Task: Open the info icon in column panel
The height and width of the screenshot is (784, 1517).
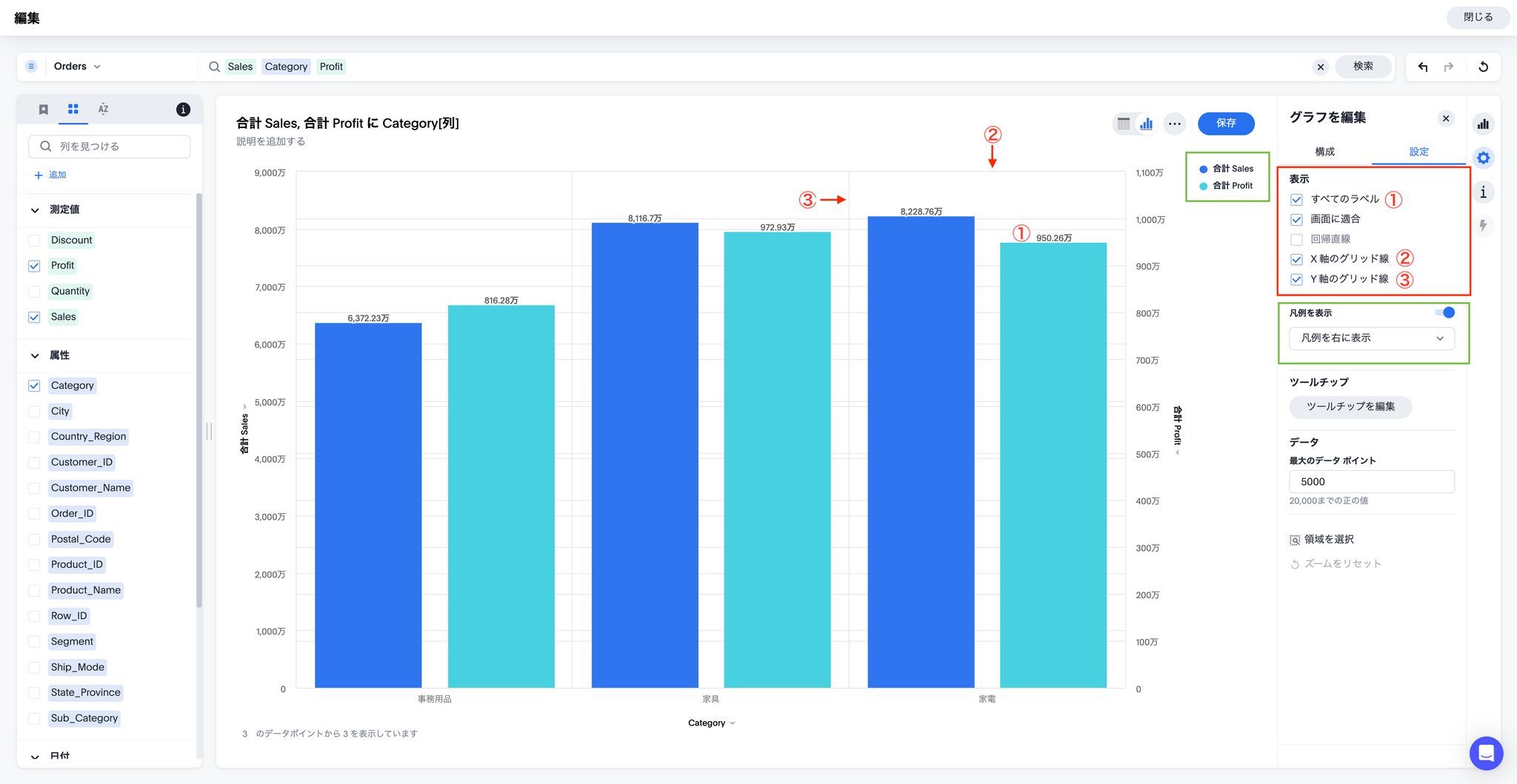Action: point(183,110)
